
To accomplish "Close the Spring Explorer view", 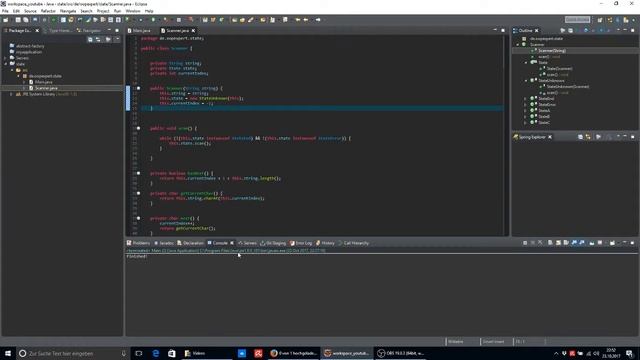I will pos(550,137).
